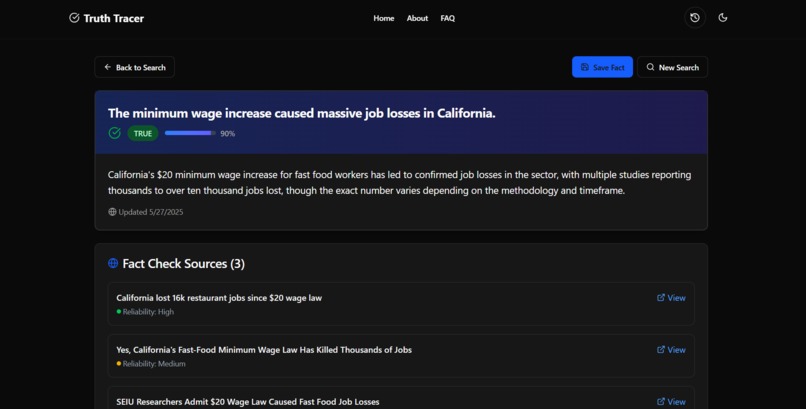Open the search history clock icon
The height and width of the screenshot is (409, 806).
[x=695, y=18]
